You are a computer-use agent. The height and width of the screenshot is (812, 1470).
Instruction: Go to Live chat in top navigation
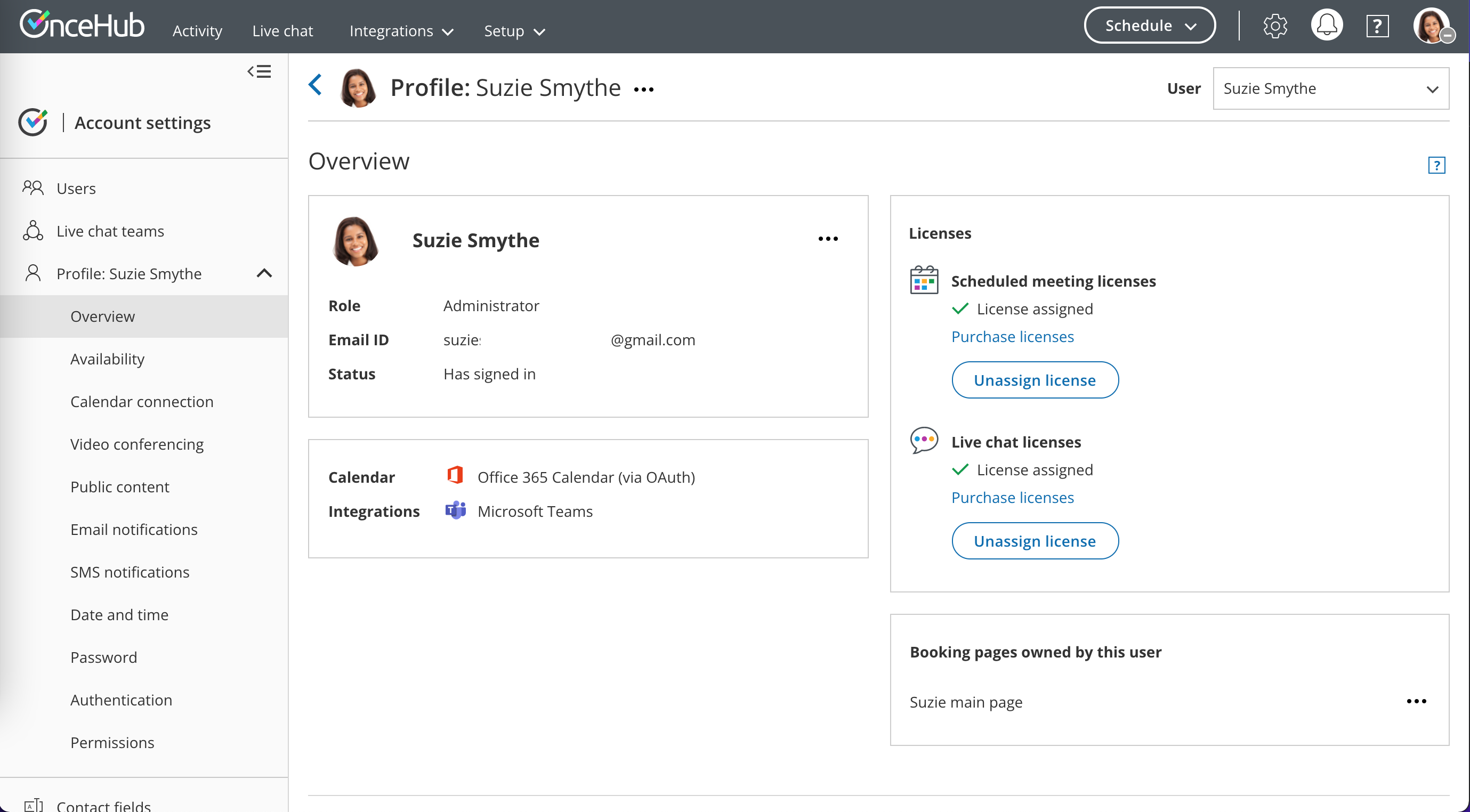pos(282,31)
